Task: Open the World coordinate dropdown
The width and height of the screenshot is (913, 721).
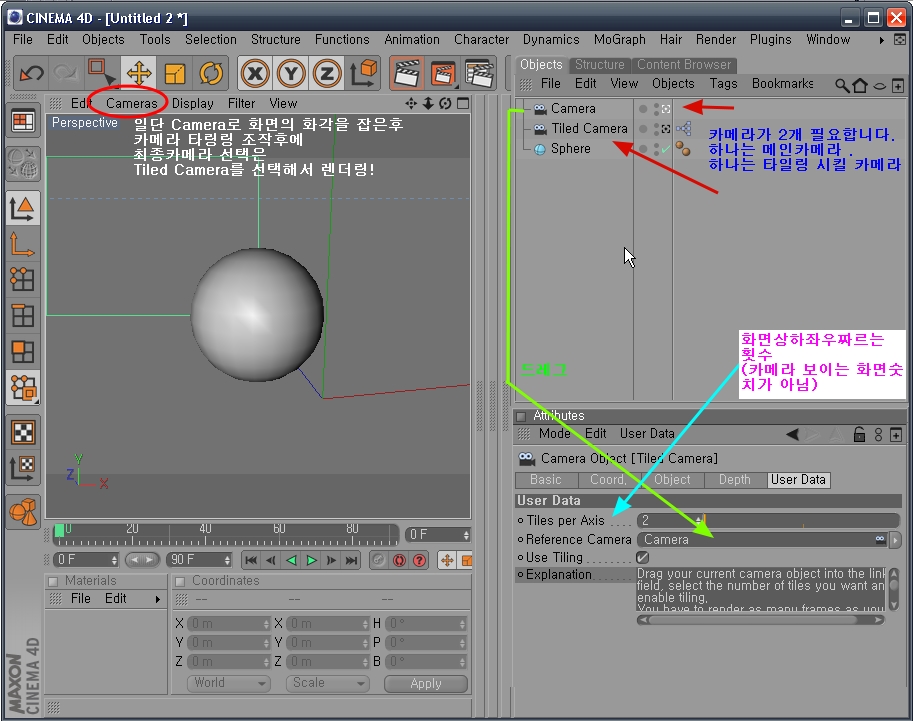Action: [x=228, y=683]
